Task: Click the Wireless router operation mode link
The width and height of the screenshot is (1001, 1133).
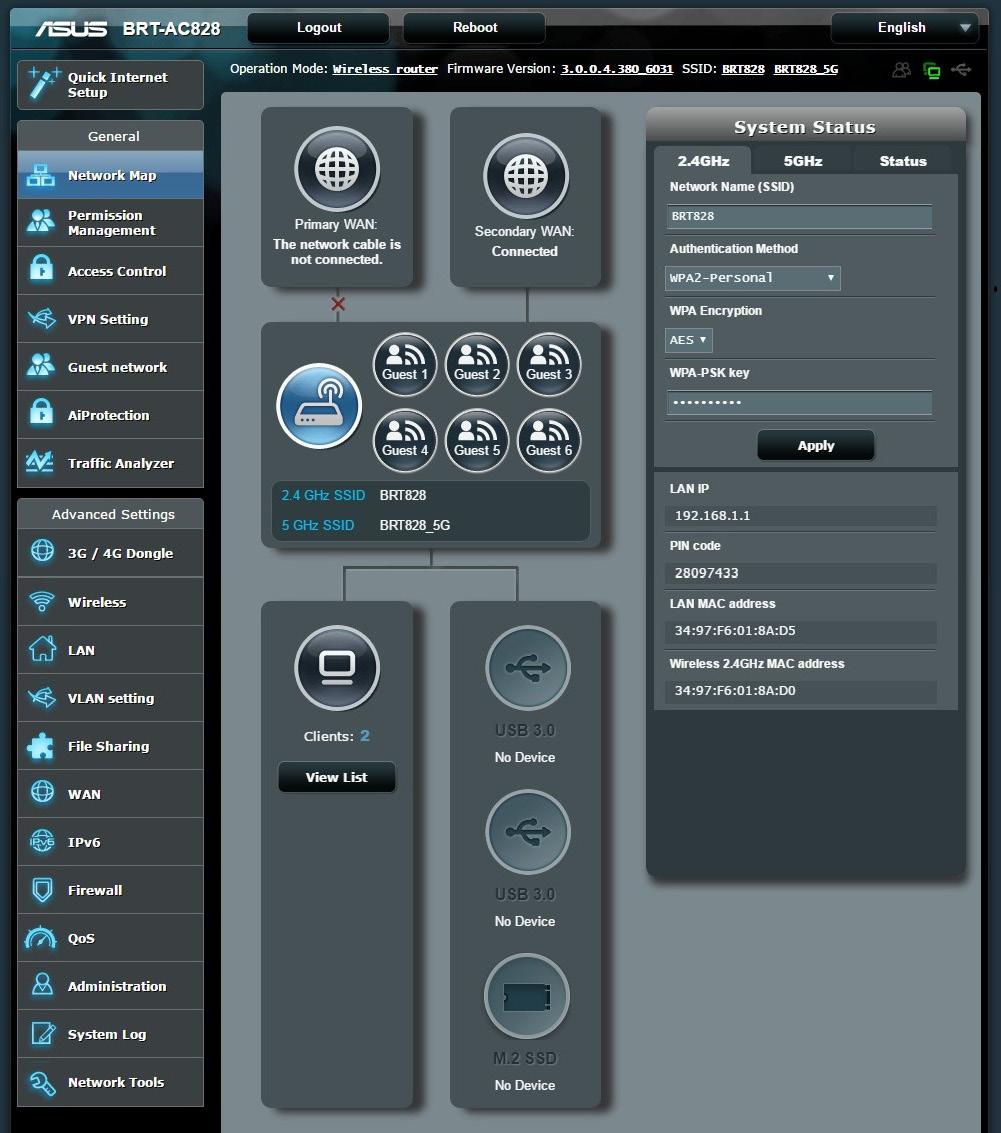Action: tap(384, 69)
